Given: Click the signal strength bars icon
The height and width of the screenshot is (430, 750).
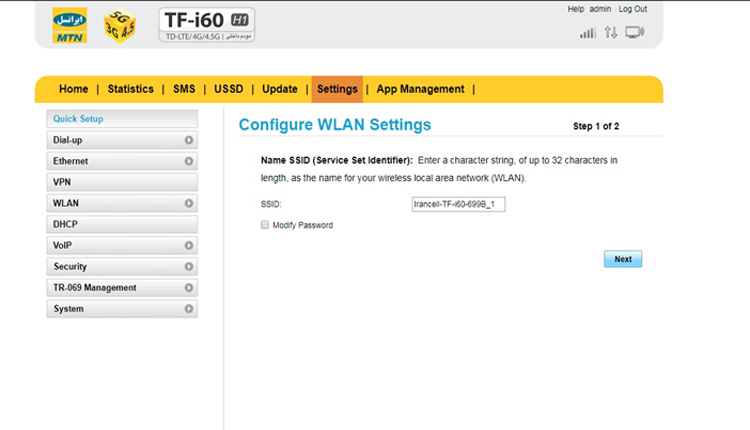Looking at the screenshot, I should (x=588, y=33).
